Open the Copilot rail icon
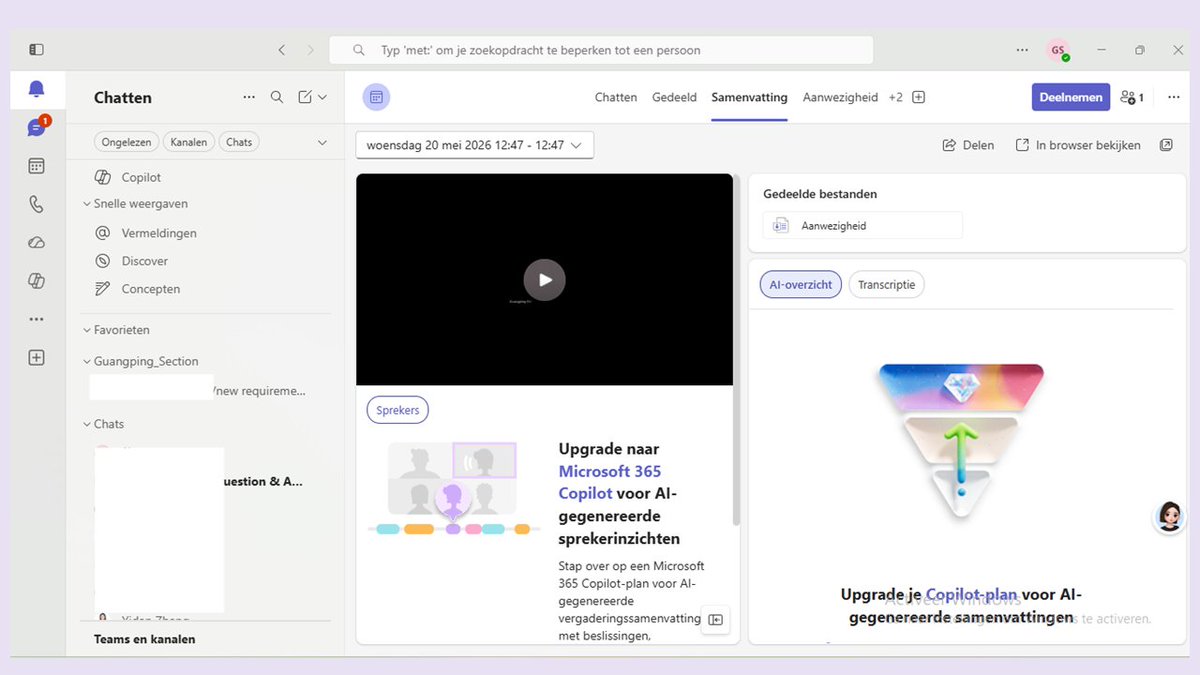This screenshot has height=675, width=1200. tap(36, 281)
